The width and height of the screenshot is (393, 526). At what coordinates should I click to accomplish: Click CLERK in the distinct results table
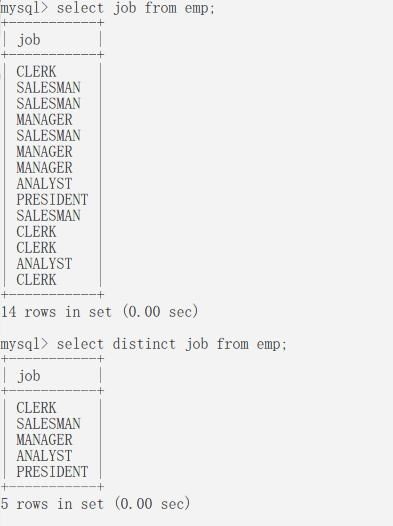tap(36, 408)
